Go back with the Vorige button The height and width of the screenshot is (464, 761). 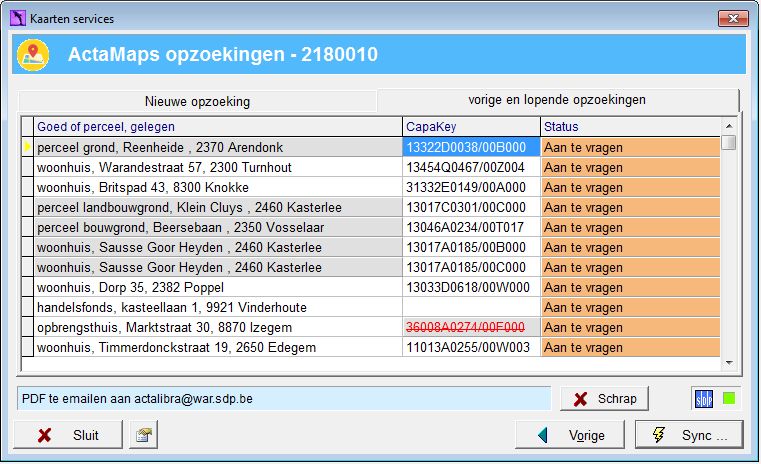tap(570, 435)
